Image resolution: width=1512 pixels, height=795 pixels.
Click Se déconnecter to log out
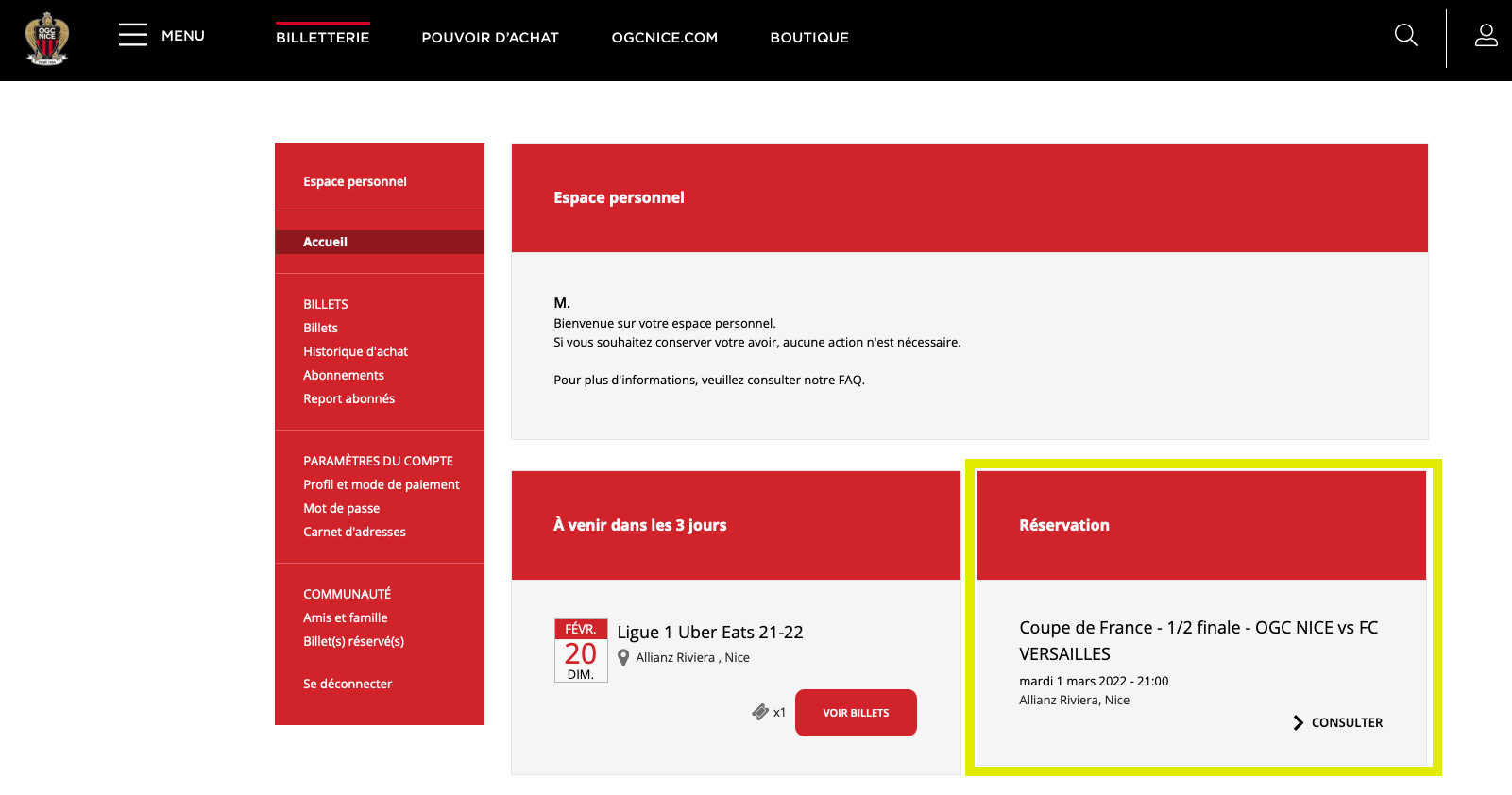click(347, 684)
